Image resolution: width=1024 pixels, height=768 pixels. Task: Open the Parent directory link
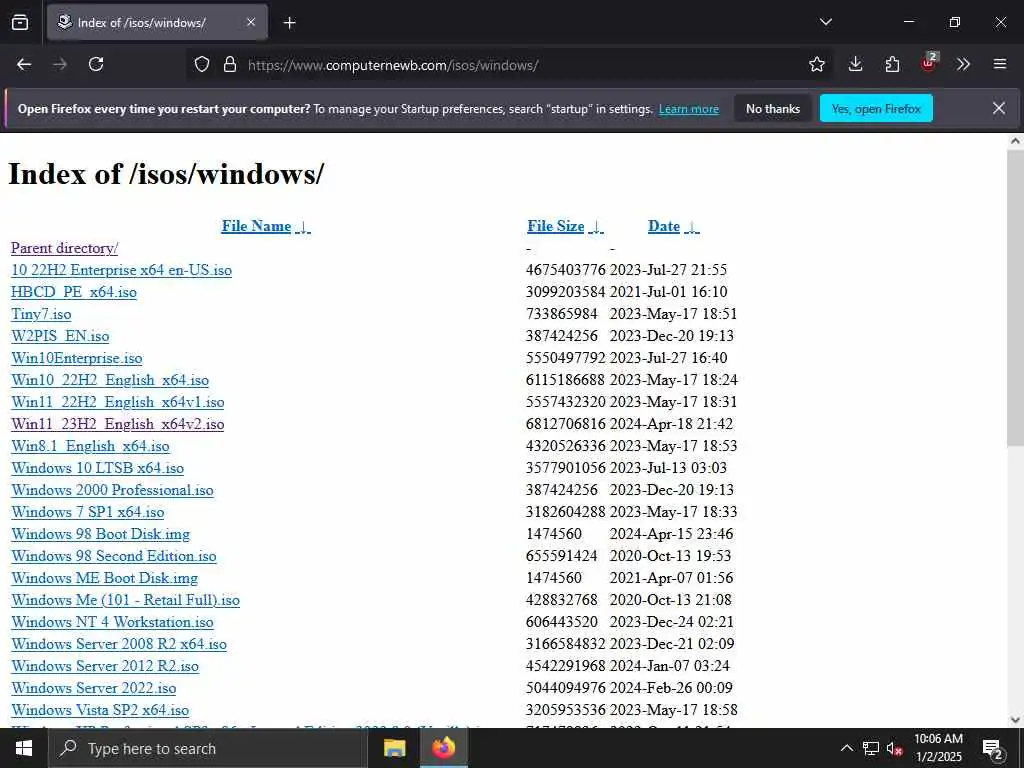click(x=64, y=248)
